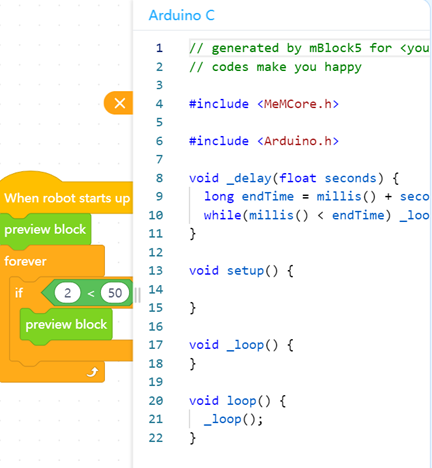Edit the value 50 in the comparison
Screen dimensions: 432x468
click(x=115, y=293)
